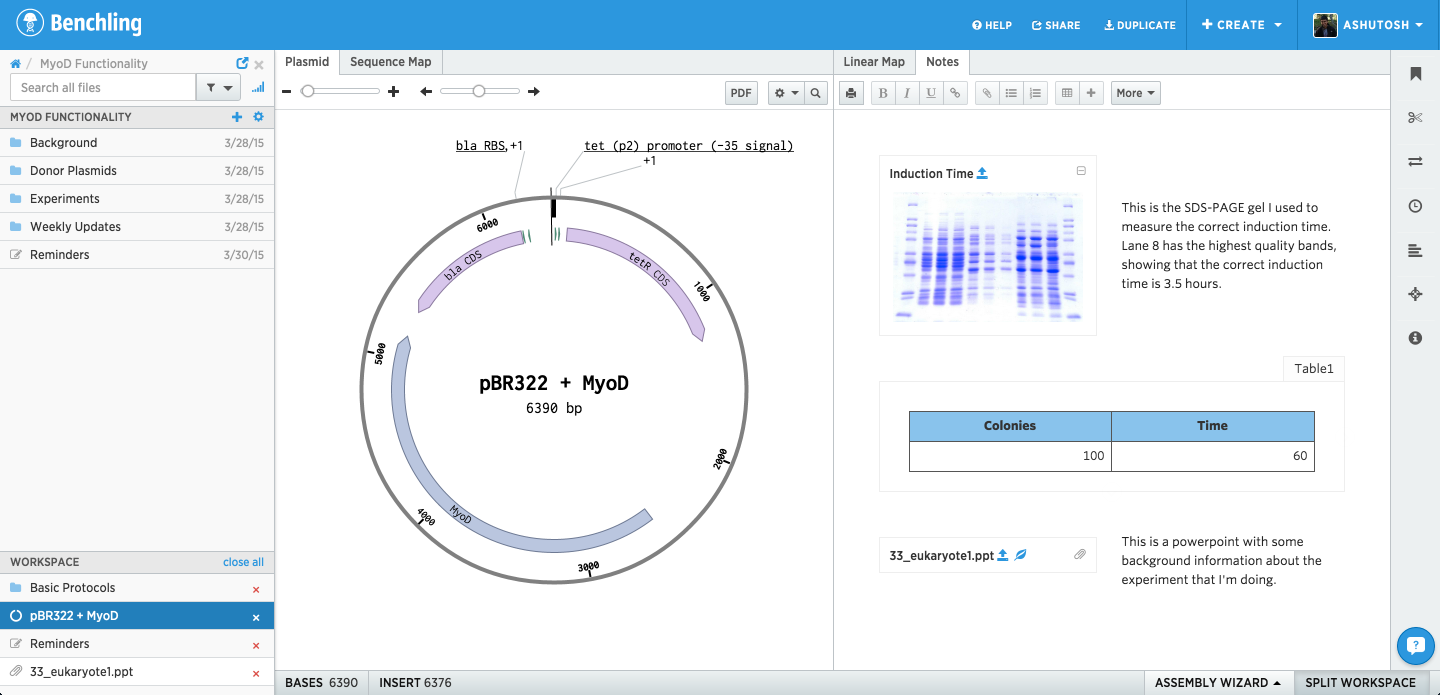
Task: Toggle underline formatting in Notes
Action: point(931,93)
